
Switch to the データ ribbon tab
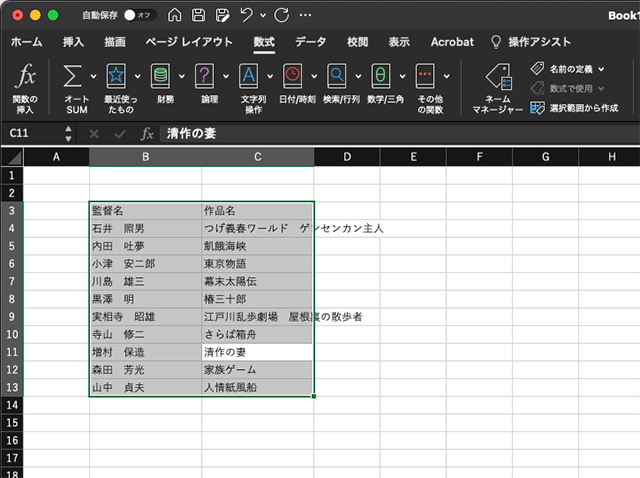(310, 42)
